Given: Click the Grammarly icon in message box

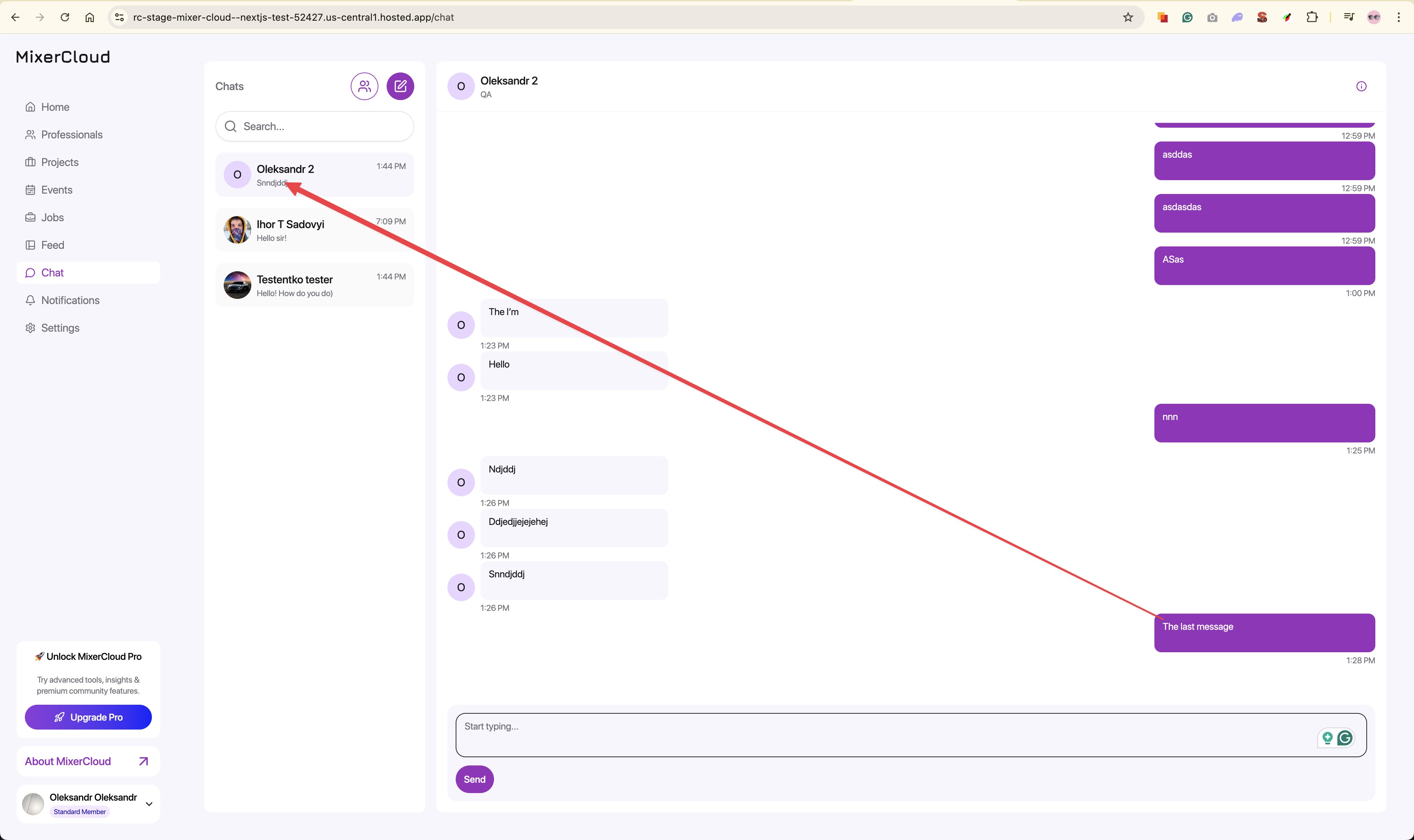Looking at the screenshot, I should (x=1344, y=738).
